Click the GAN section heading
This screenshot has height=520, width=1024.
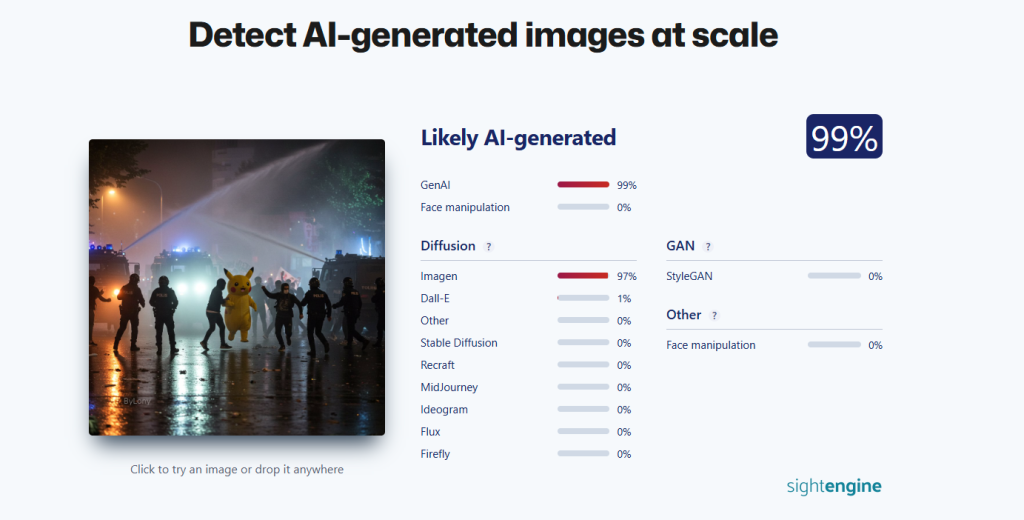(680, 246)
